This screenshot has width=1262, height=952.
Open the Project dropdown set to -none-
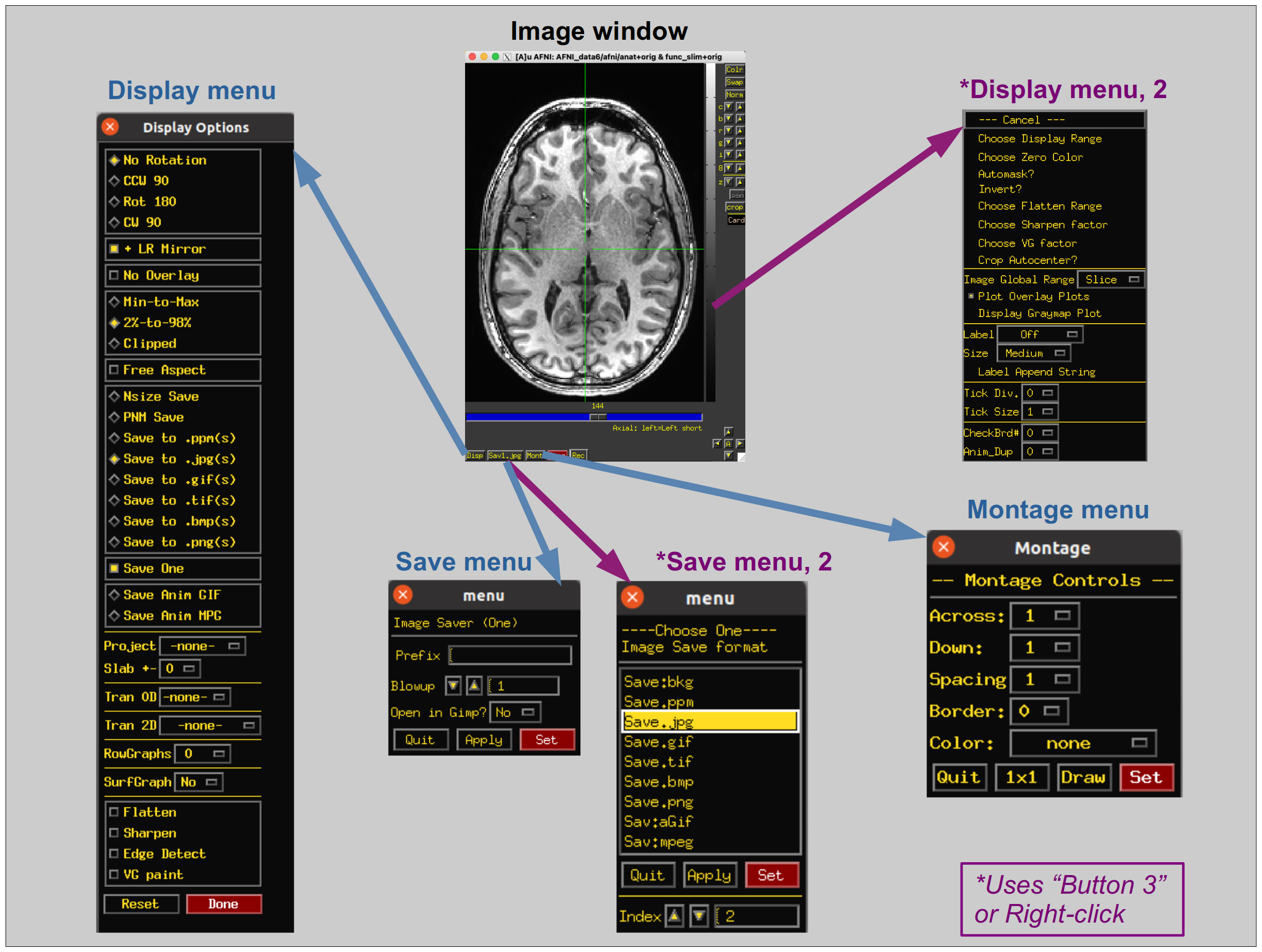(x=202, y=646)
